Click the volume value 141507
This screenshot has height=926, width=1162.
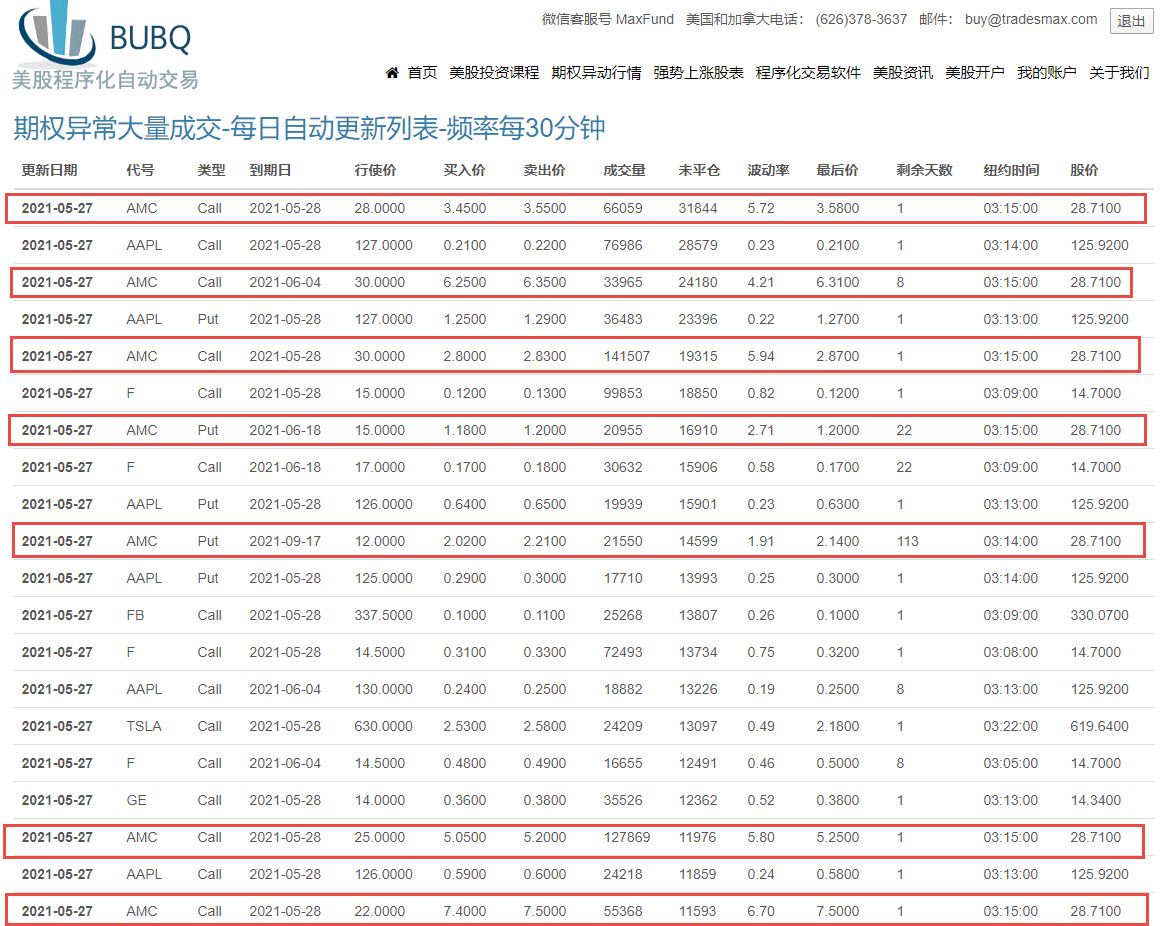[x=627, y=357]
